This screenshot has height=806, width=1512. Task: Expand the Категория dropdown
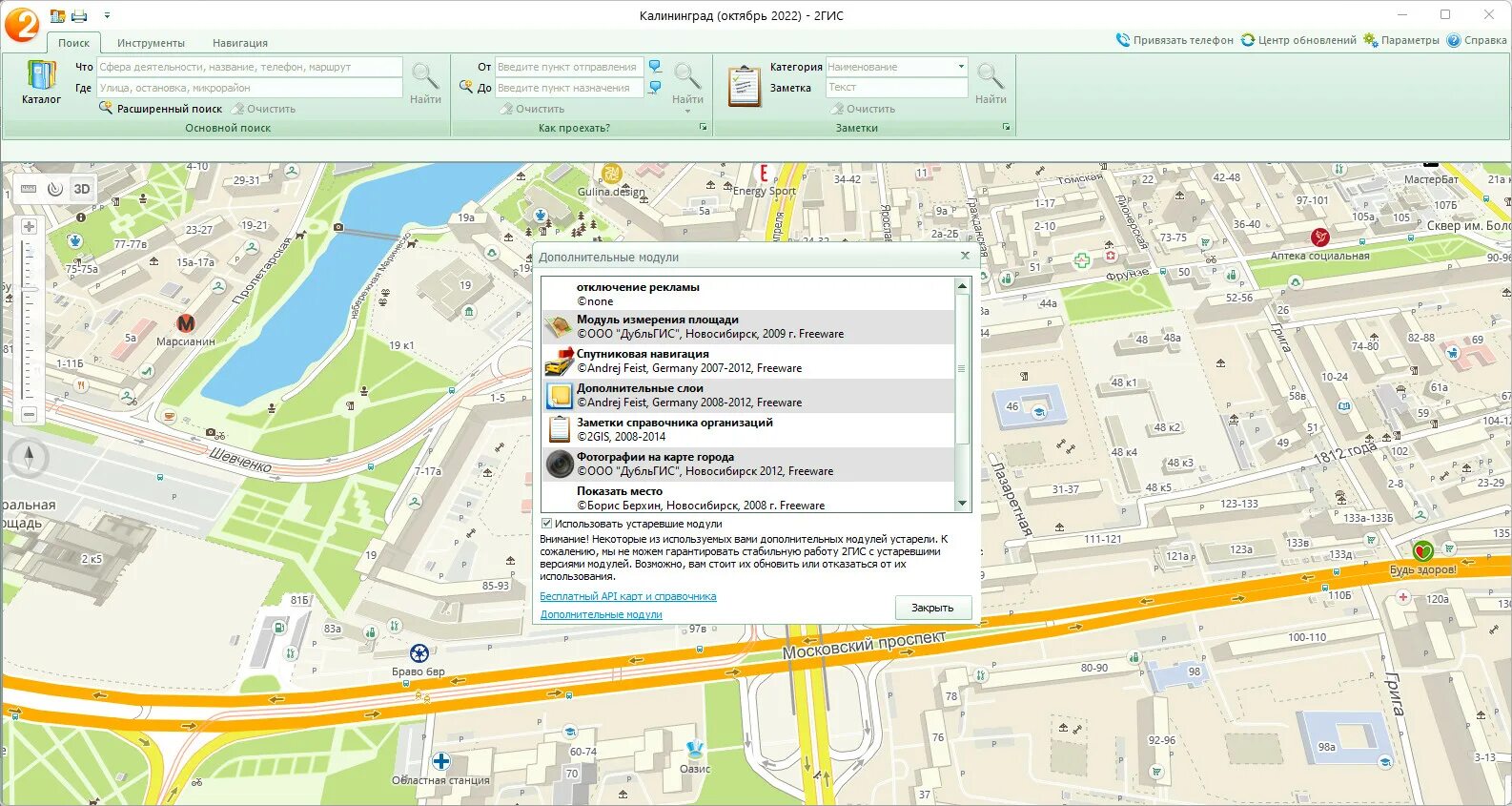pos(961,67)
